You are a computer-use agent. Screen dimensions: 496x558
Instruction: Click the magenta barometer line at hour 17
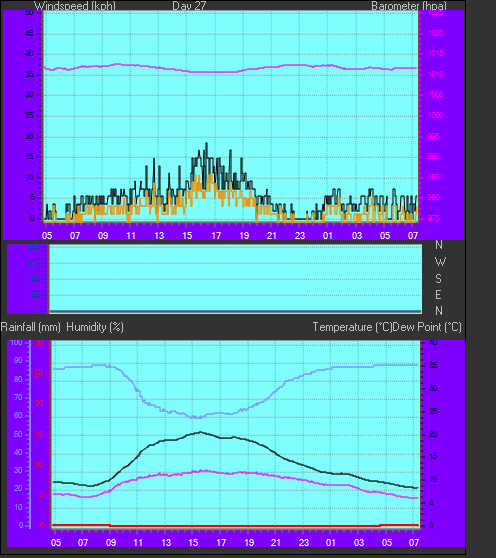216,72
